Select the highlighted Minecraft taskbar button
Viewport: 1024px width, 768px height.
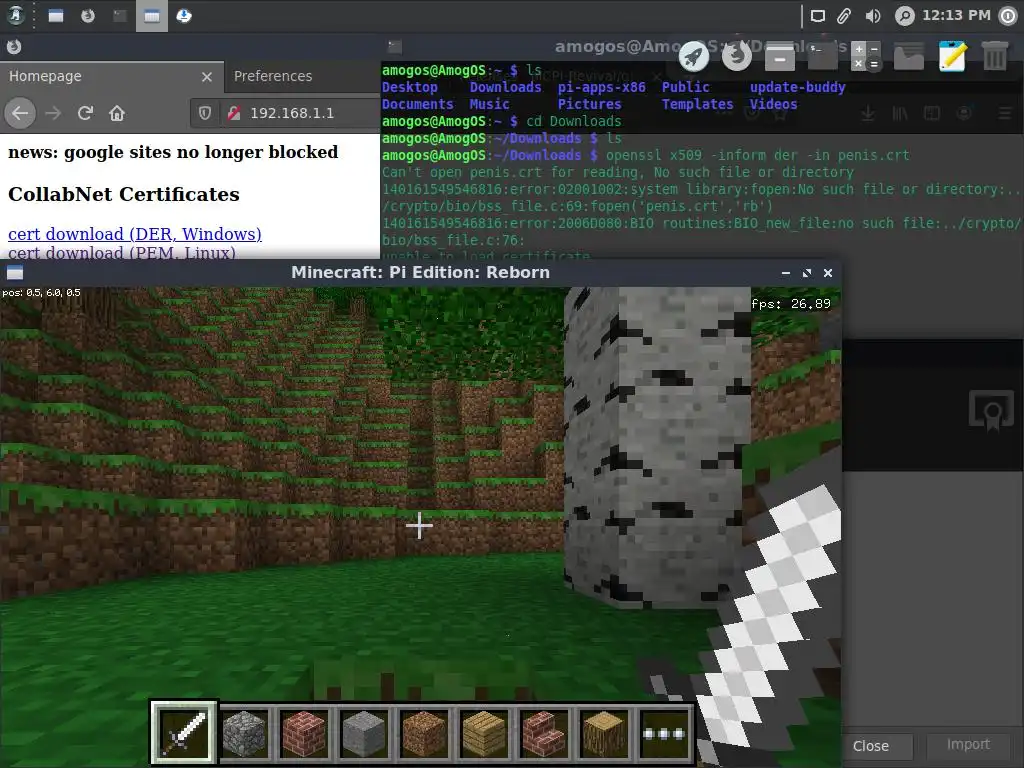click(x=152, y=16)
